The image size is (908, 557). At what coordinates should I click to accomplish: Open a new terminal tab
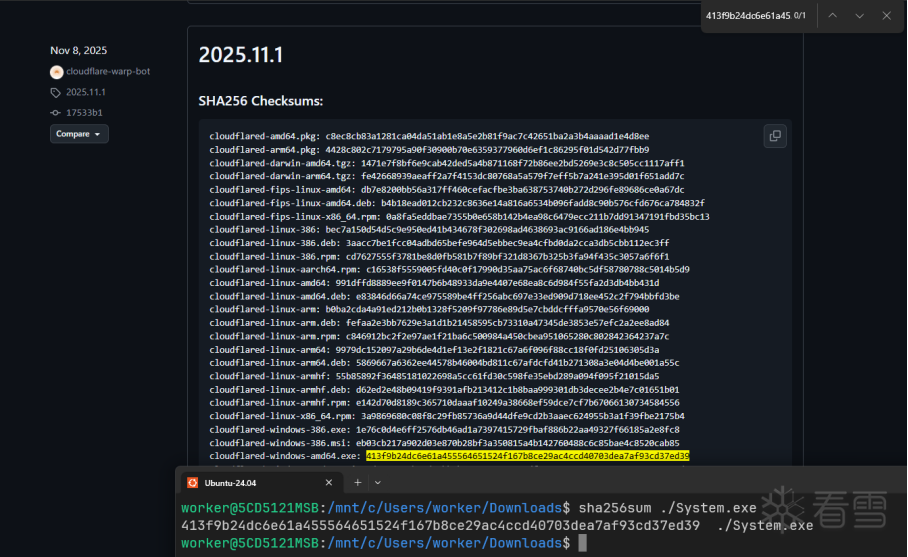[x=357, y=482]
